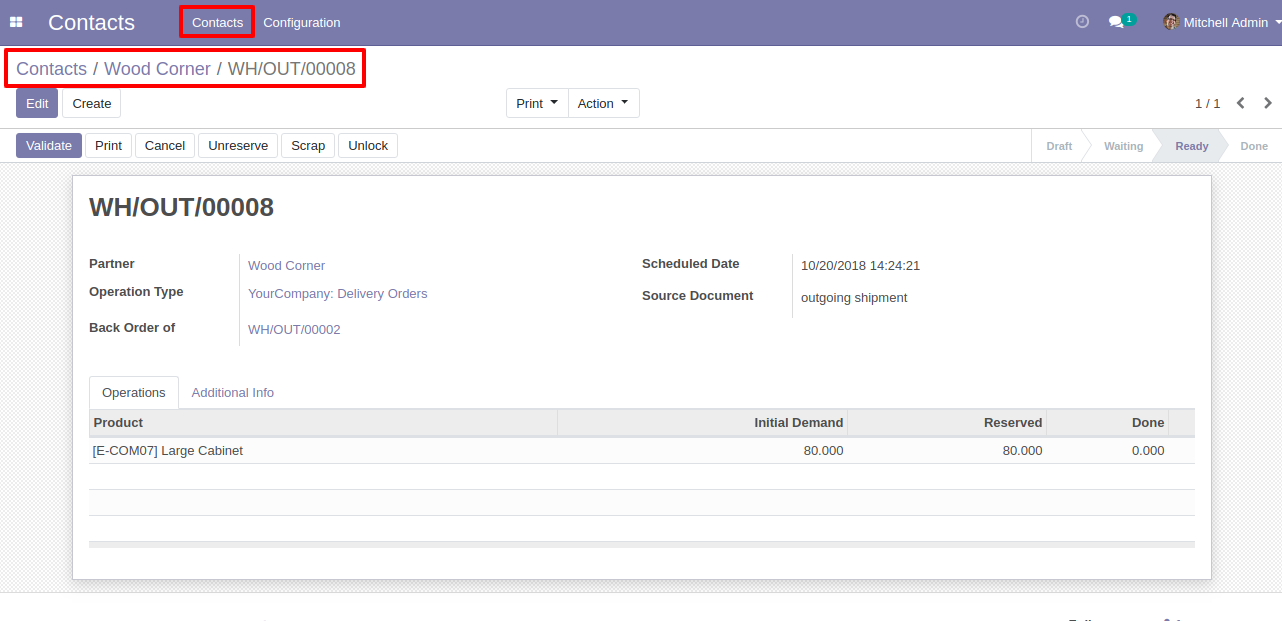Open the Mitchell Admin user menu
The height and width of the screenshot is (621, 1282).
(x=1223, y=22)
